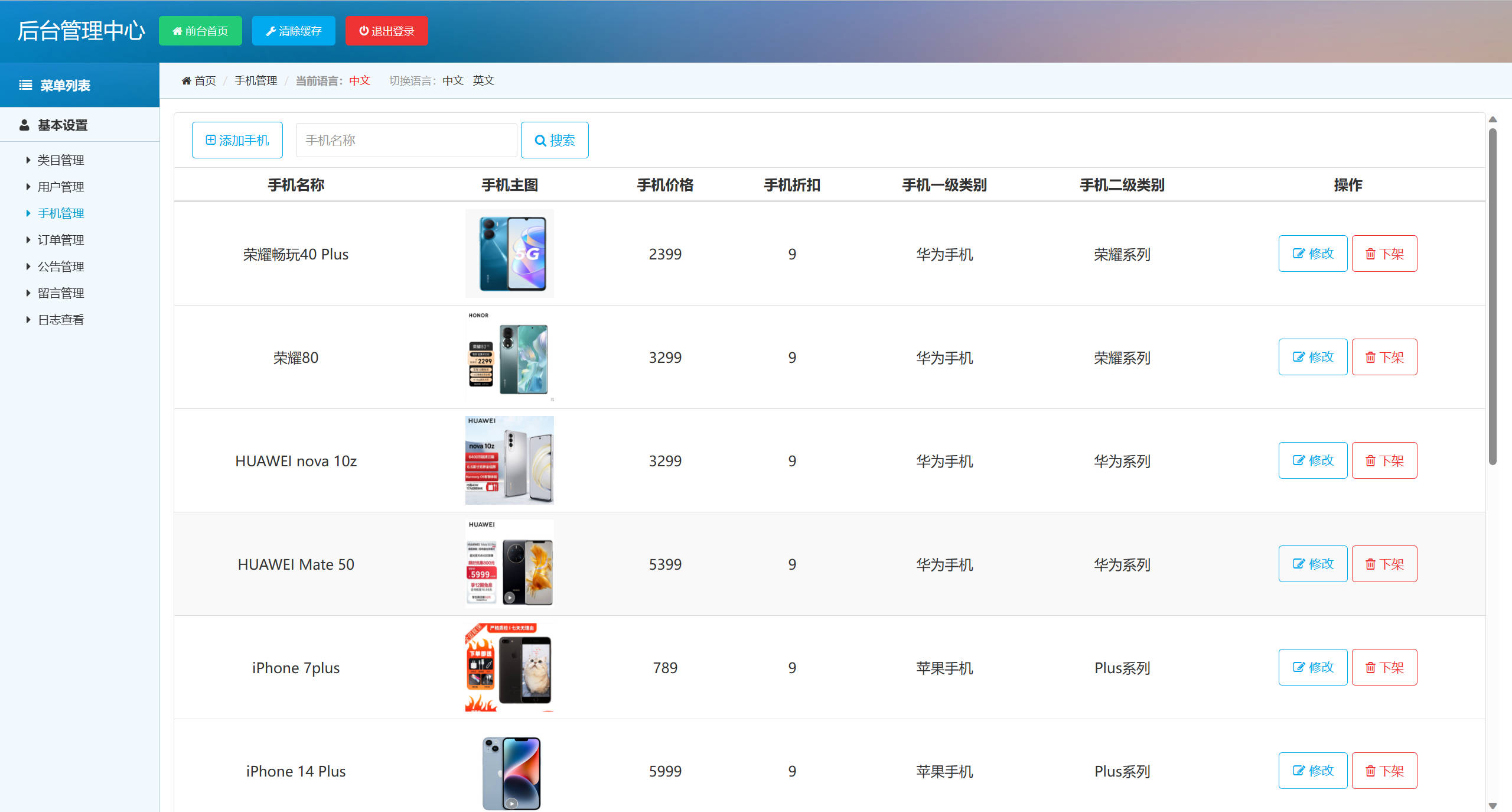Click 修改 for iPhone 7plus

(x=1312, y=667)
